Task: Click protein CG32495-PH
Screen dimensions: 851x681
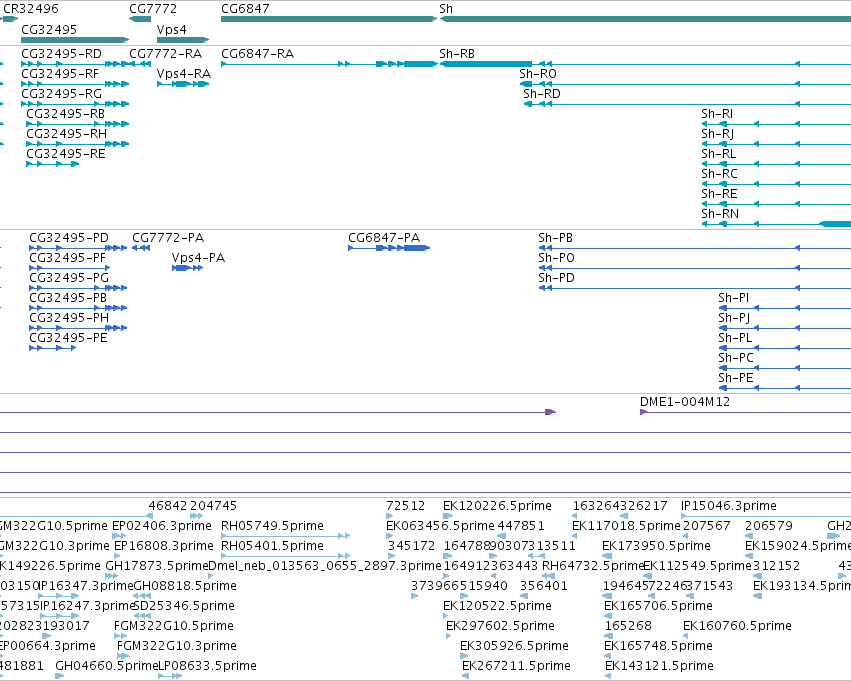Action: (69, 318)
